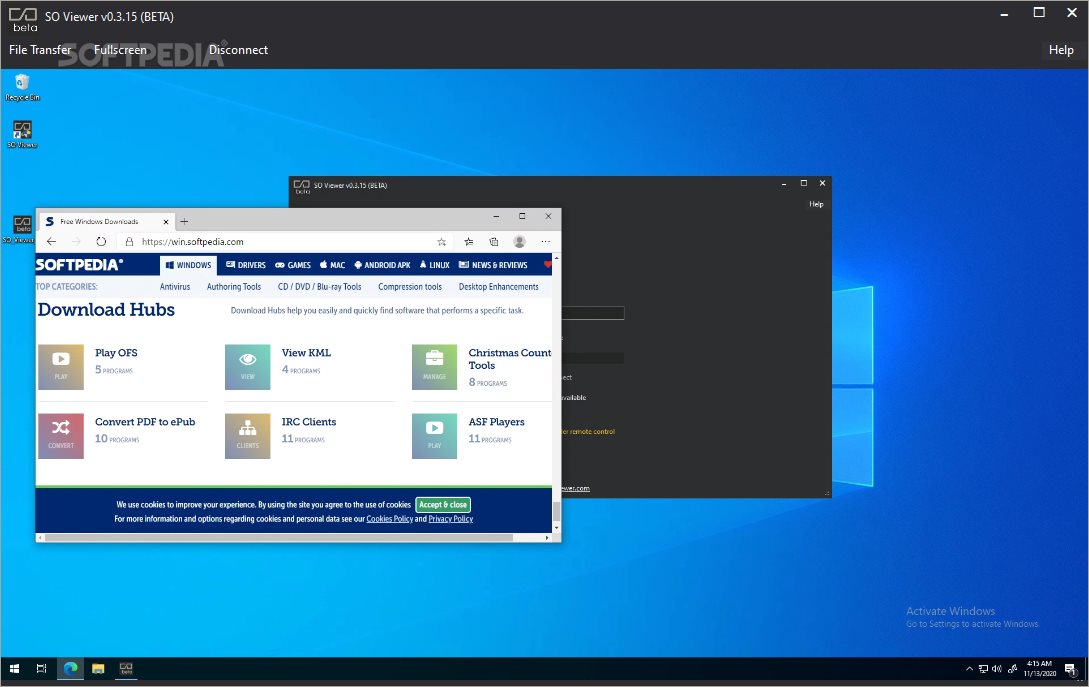Open the Linux section
The image size is (1089, 687).
click(435, 265)
